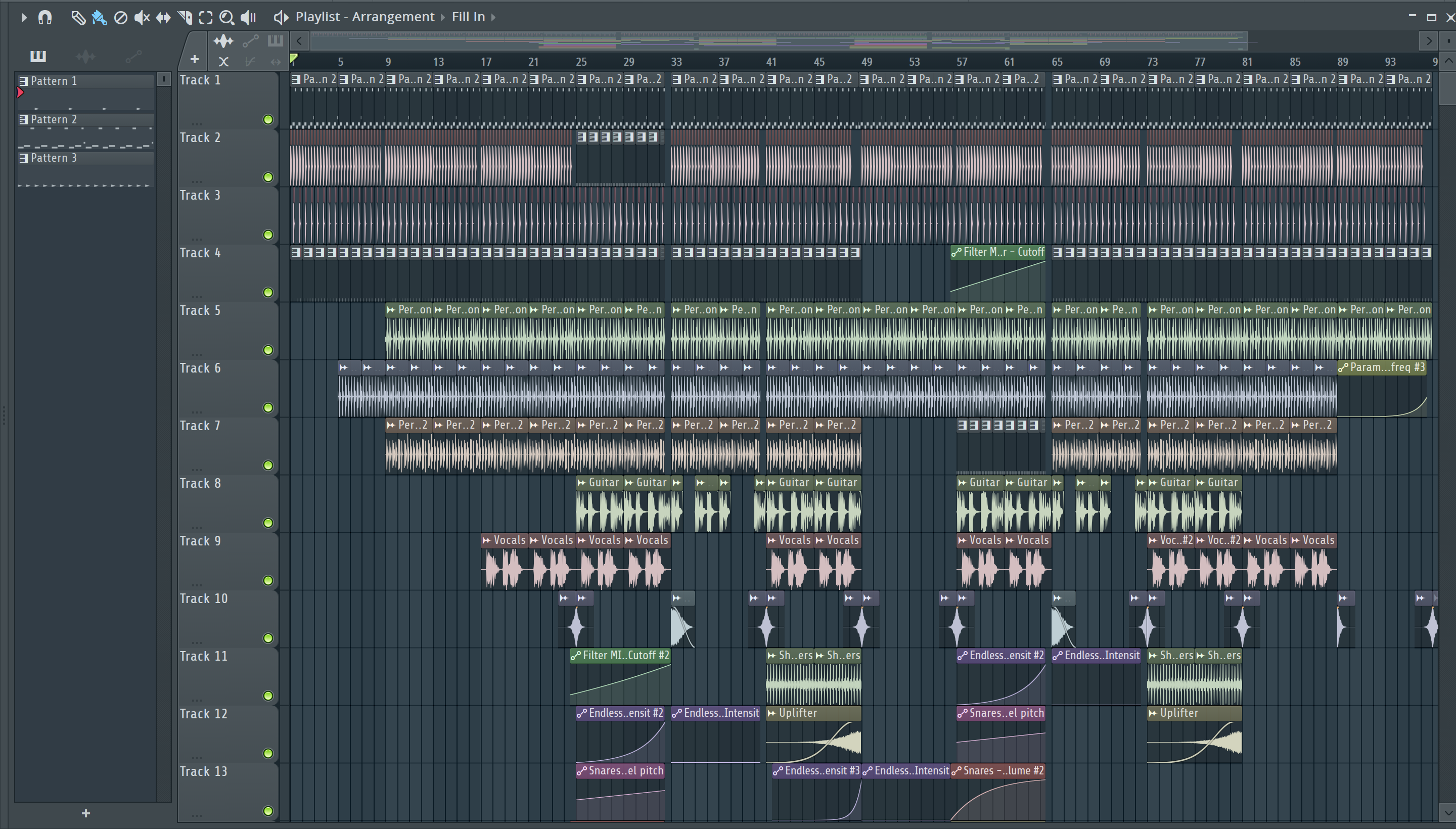Toggle automation clip focus icon

(251, 40)
